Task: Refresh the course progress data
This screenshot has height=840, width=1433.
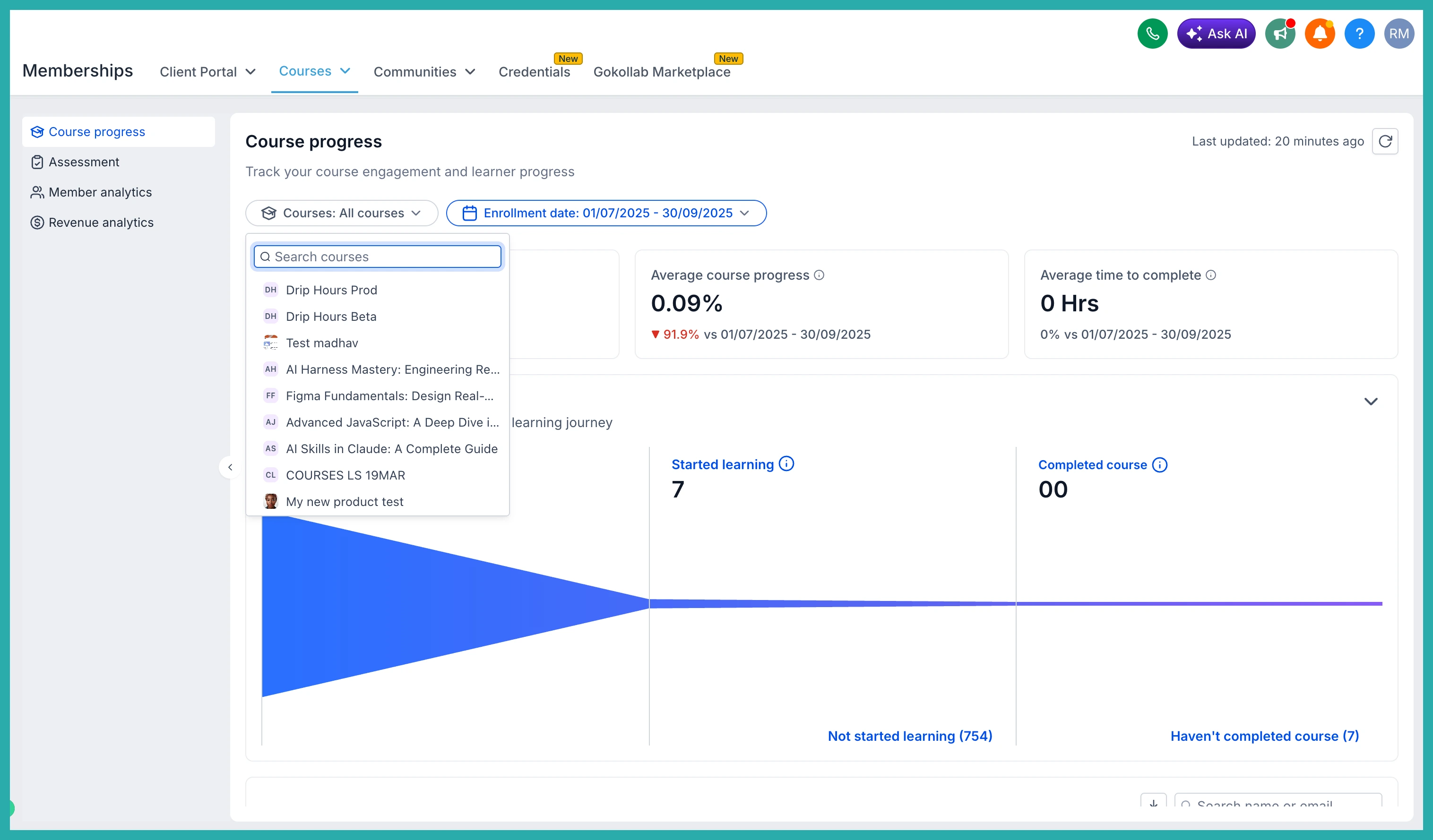Action: [x=1385, y=141]
